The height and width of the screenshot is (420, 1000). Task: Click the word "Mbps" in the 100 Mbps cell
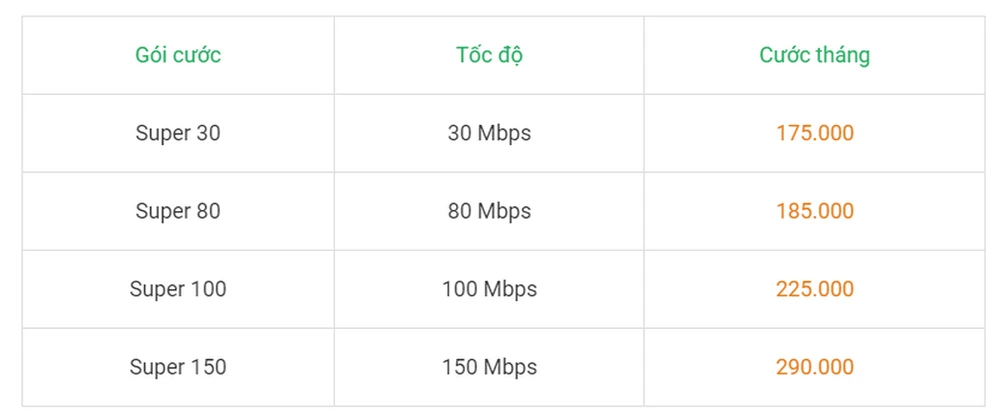pos(510,289)
